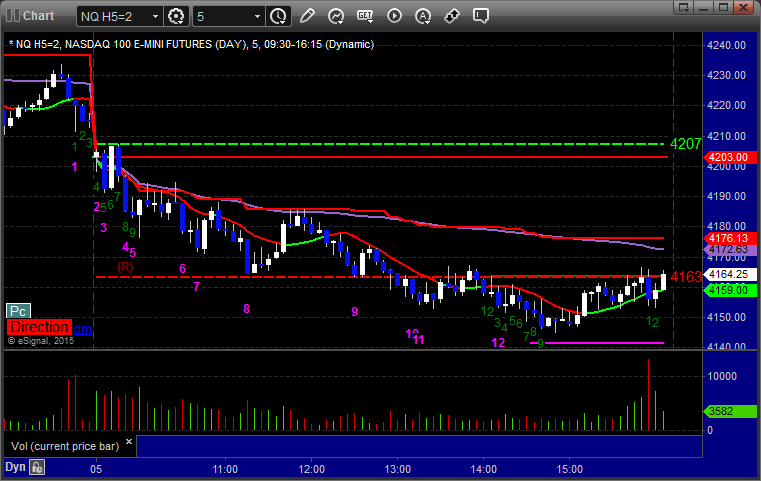The width and height of the screenshot is (761, 481).
Task: Open the studies icon in toolbar
Action: (336, 15)
